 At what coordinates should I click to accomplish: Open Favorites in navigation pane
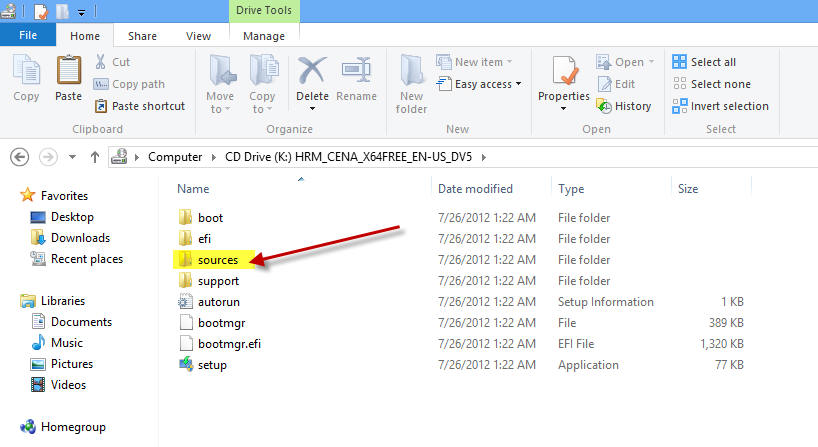54,196
